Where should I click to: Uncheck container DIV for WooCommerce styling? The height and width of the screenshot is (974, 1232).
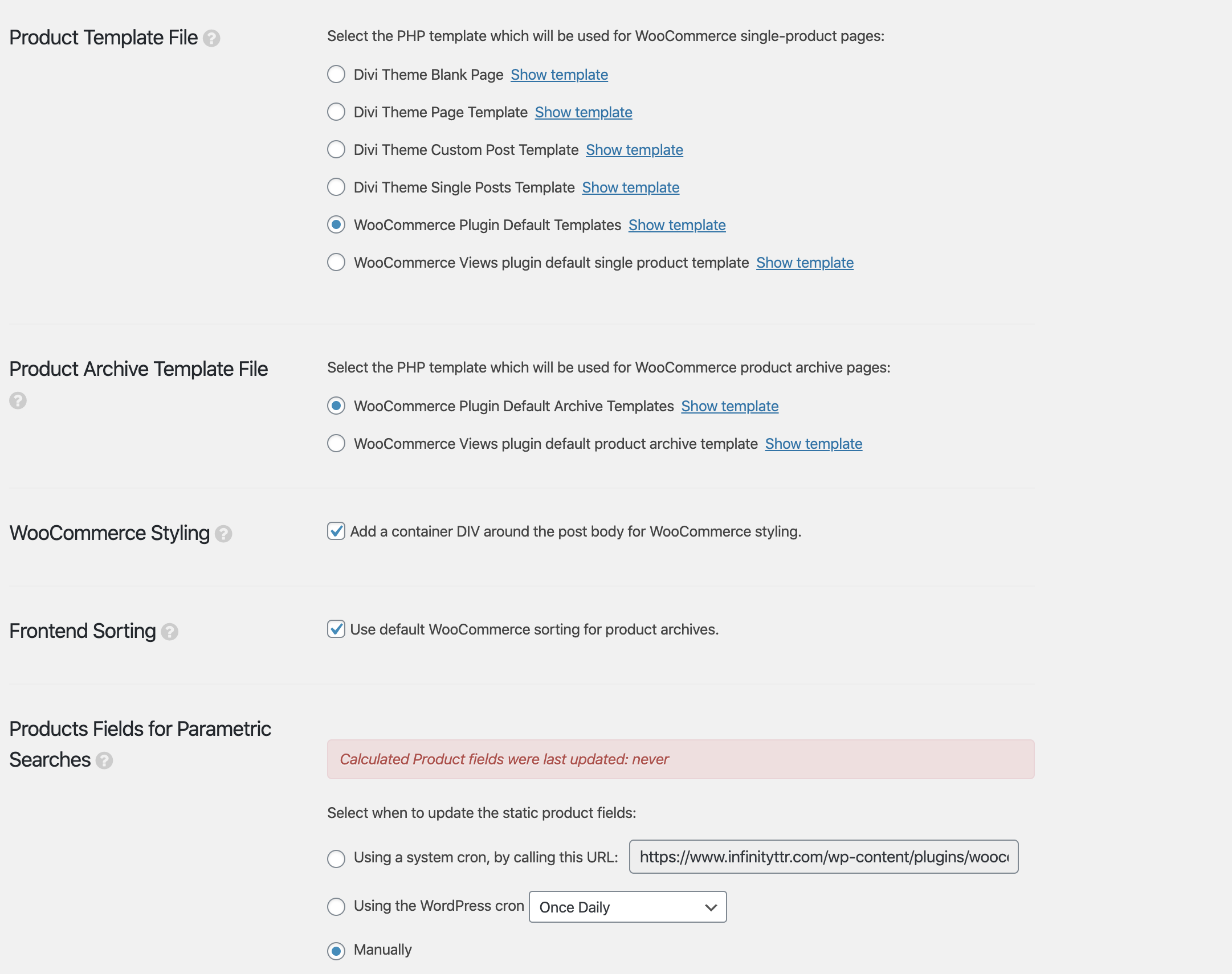click(x=336, y=531)
